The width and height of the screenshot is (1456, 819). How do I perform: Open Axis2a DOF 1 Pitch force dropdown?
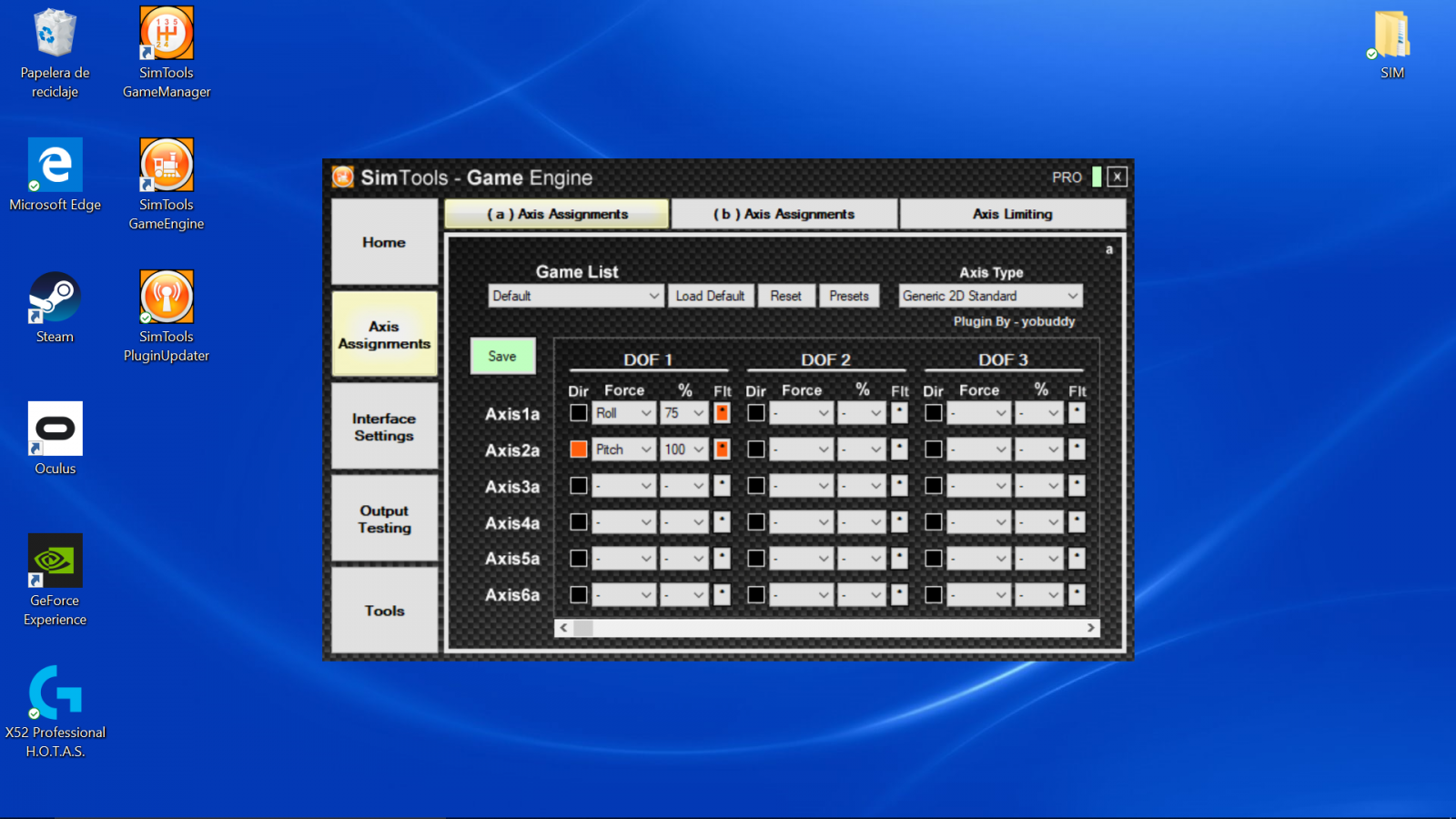(623, 450)
